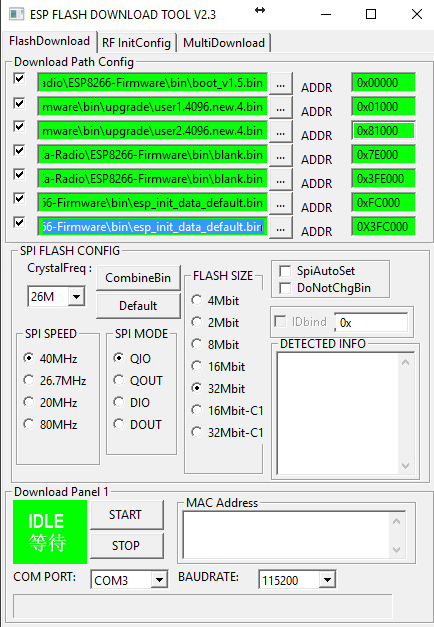This screenshot has height=627, width=434.
Task: Browse file for address 0xFC000 row
Action: [x=281, y=204]
